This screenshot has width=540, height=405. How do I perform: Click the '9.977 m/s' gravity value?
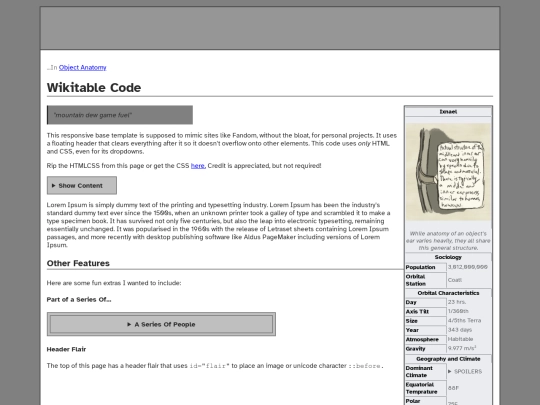click(462, 348)
